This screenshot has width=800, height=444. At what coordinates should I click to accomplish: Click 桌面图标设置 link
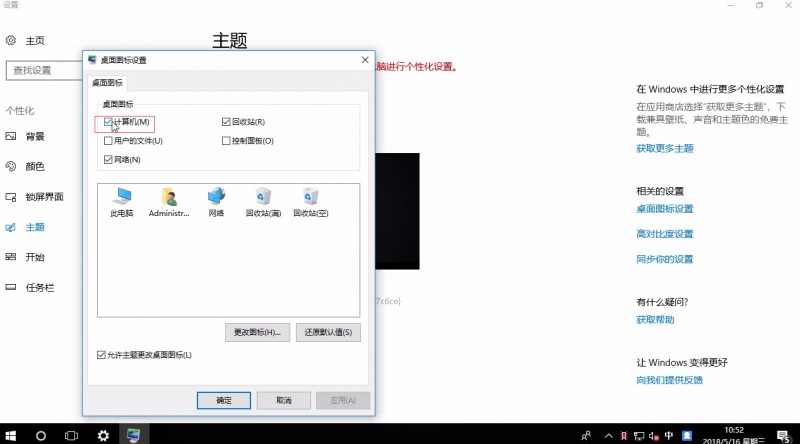(x=664, y=209)
